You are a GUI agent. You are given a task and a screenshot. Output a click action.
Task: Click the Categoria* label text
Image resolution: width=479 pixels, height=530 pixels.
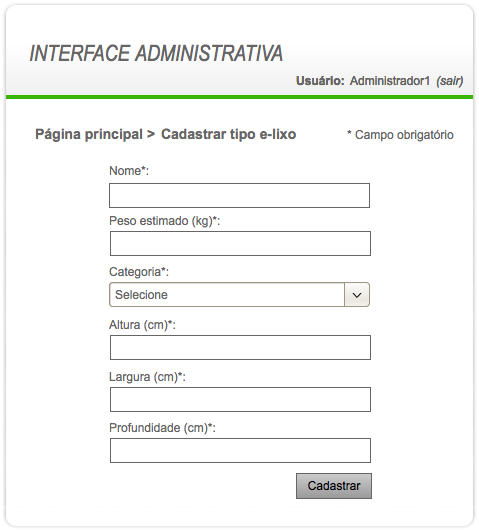pyautogui.click(x=139, y=272)
